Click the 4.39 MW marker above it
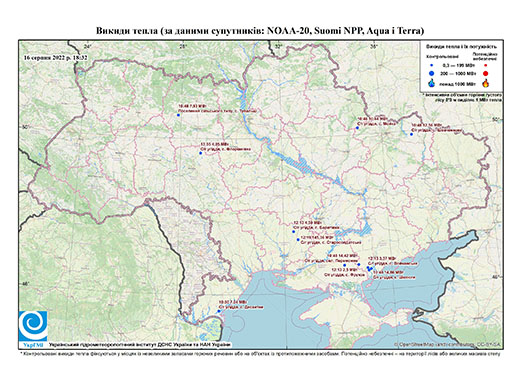This screenshot has width=520, height=368. tap(293, 231)
